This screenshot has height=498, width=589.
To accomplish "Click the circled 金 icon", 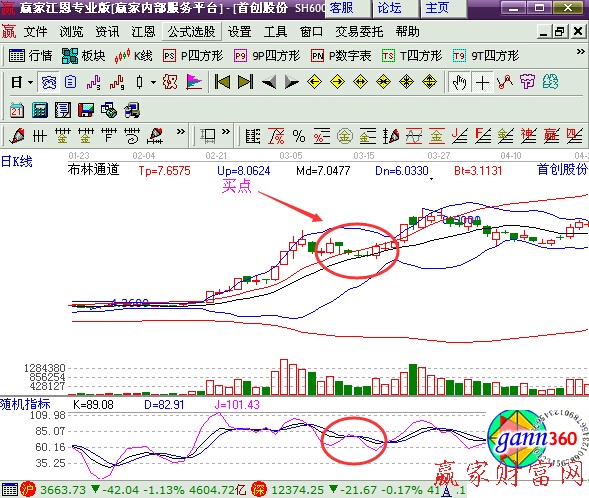I will (345, 136).
